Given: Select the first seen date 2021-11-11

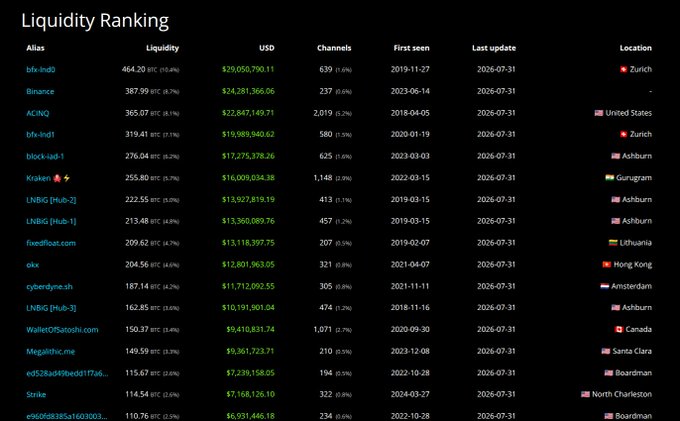Looking at the screenshot, I should click(410, 286).
